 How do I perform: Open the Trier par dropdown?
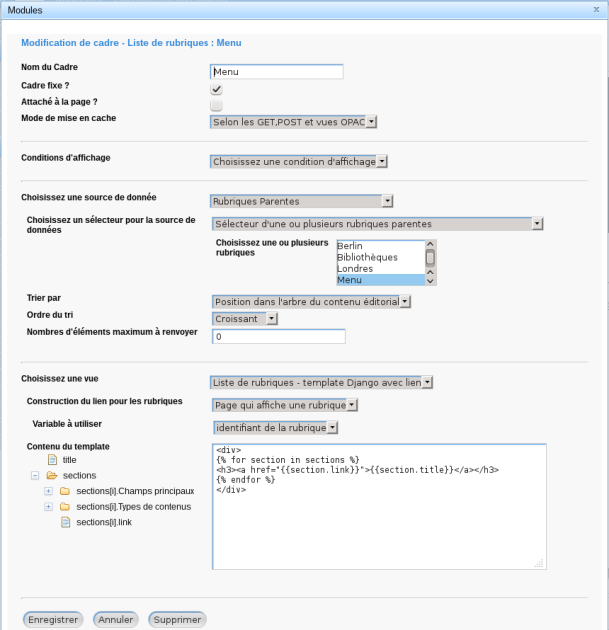coord(311,302)
